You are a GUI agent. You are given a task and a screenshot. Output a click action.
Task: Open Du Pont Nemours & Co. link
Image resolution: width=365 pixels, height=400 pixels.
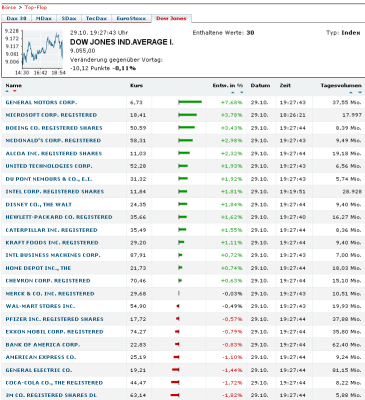(49, 179)
